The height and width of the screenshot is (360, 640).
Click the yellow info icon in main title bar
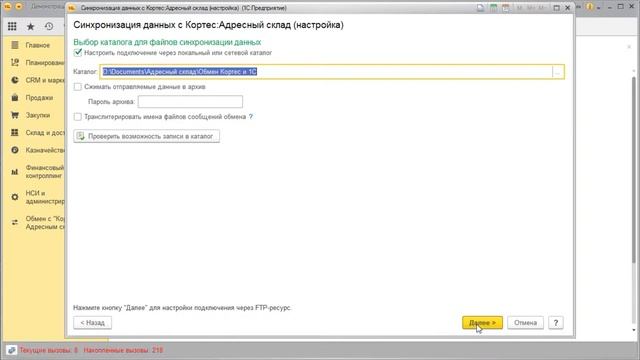click(589, 7)
